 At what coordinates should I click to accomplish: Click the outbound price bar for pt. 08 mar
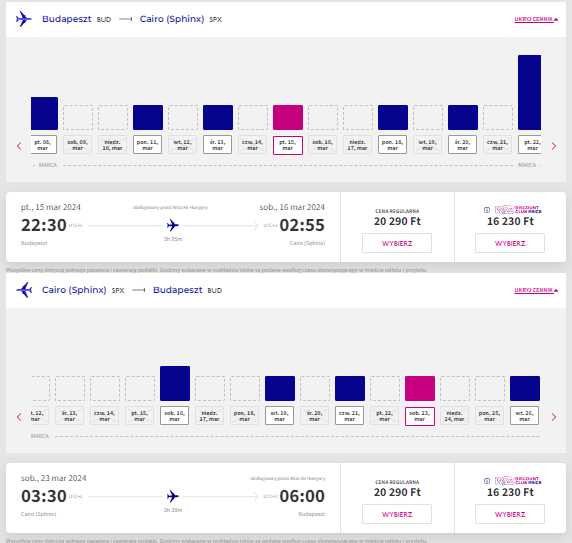point(44,113)
